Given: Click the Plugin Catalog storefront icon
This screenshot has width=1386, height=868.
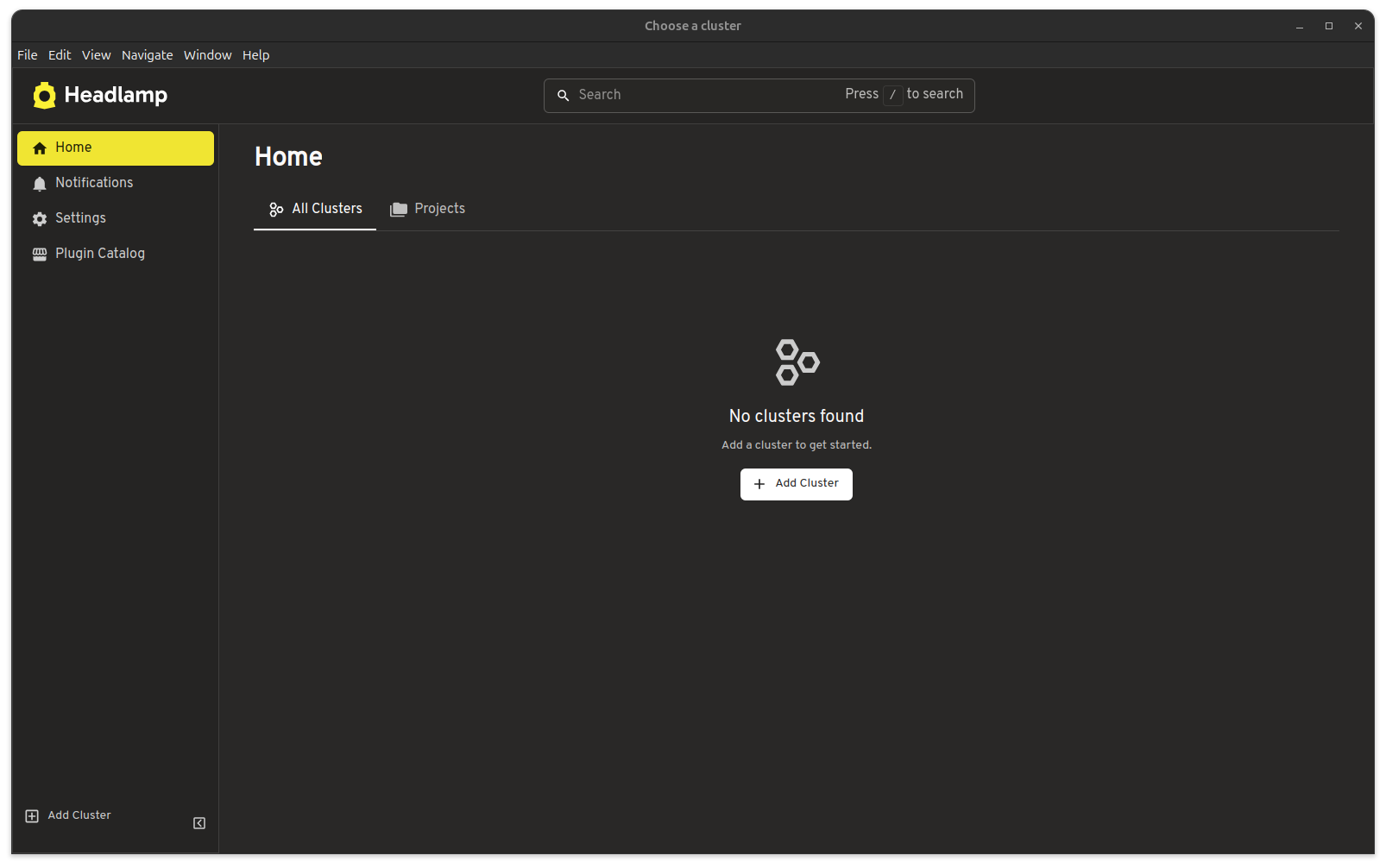Looking at the screenshot, I should [x=40, y=254].
